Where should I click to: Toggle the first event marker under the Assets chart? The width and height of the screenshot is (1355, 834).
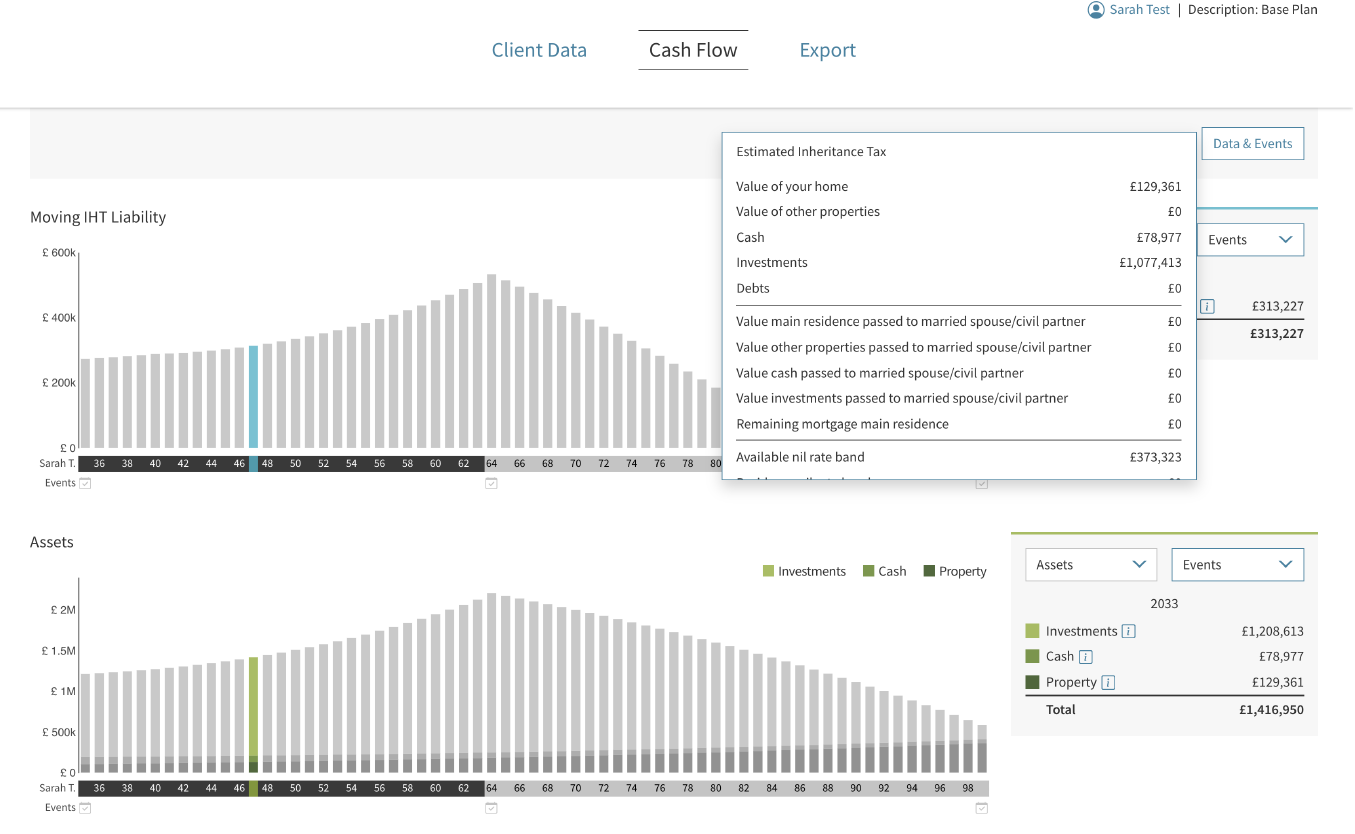click(85, 808)
